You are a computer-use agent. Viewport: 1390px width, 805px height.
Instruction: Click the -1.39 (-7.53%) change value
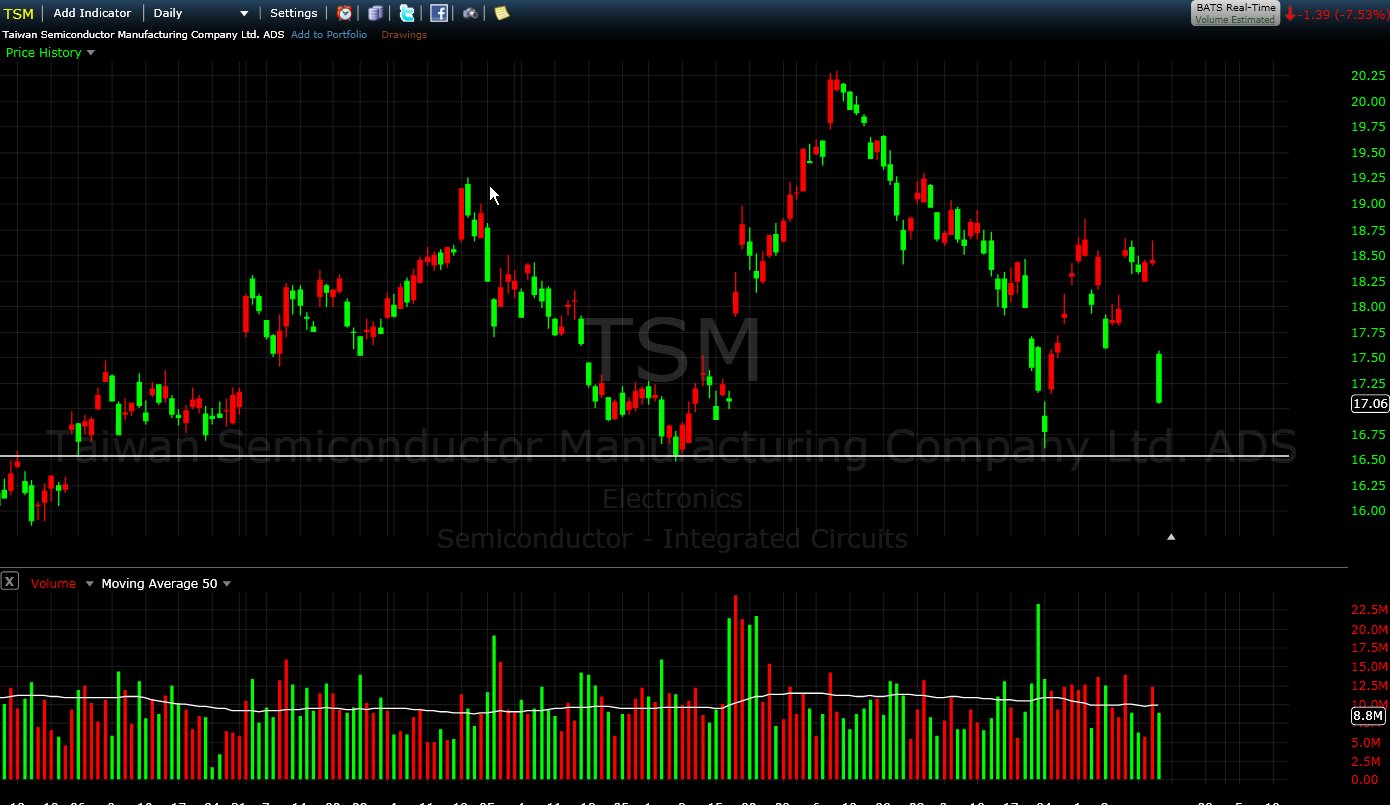click(1342, 14)
